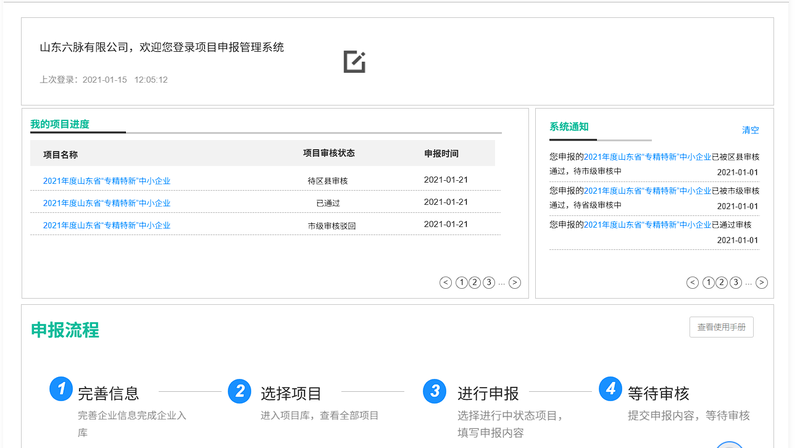Viewport: 800px width, 448px height.
Task: Open project link in the 已通过审核 notification
Action: click(647, 224)
